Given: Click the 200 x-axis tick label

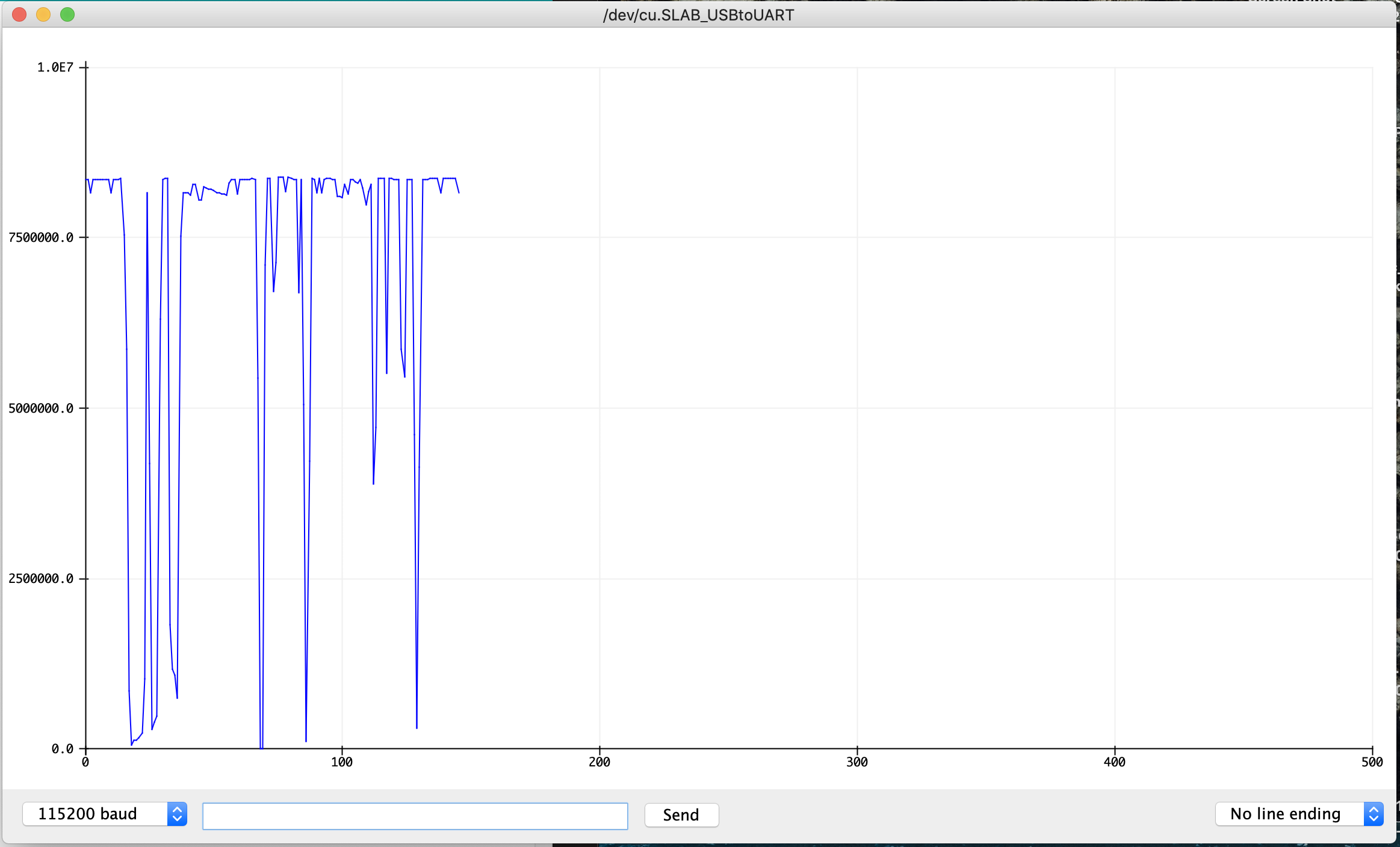Looking at the screenshot, I should (x=599, y=762).
